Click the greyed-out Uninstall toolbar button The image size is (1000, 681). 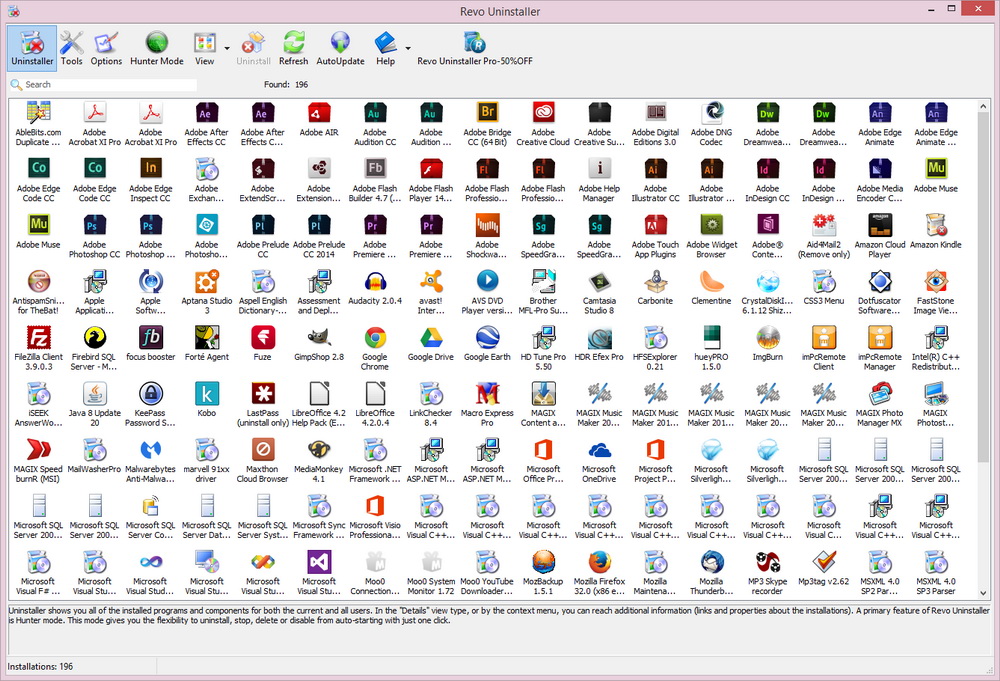tap(253, 48)
